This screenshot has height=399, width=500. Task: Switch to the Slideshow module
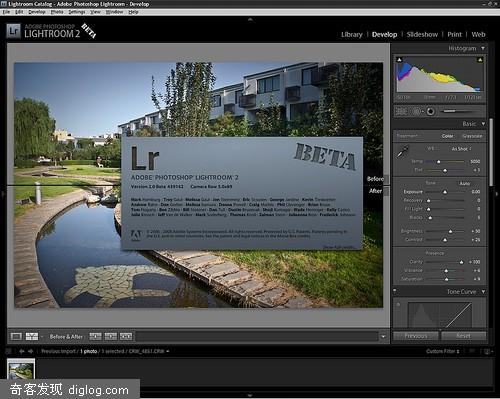point(422,35)
